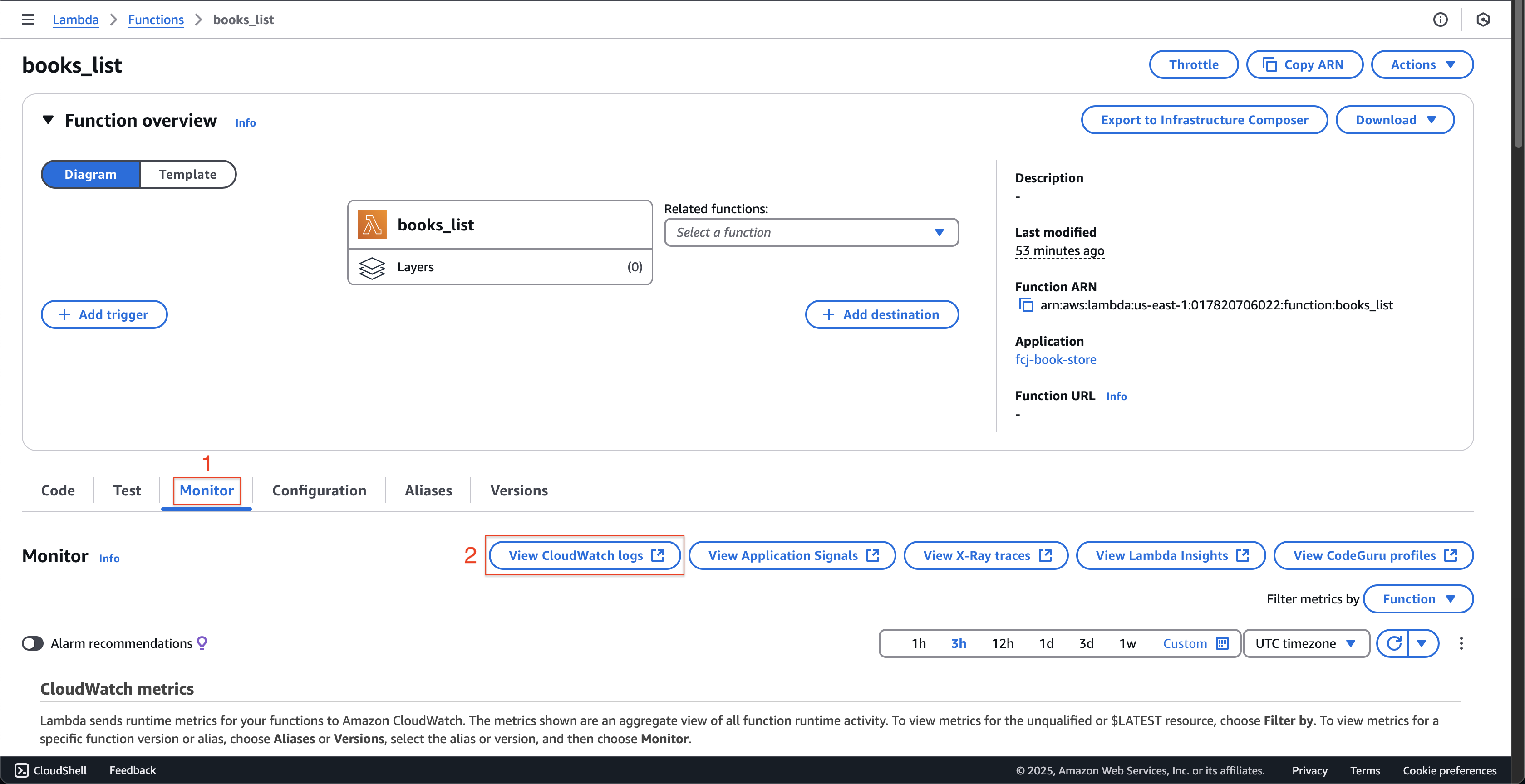Screen dimensions: 1525x784
Task: Open the hexagon settings icon in header
Action: (1483, 20)
